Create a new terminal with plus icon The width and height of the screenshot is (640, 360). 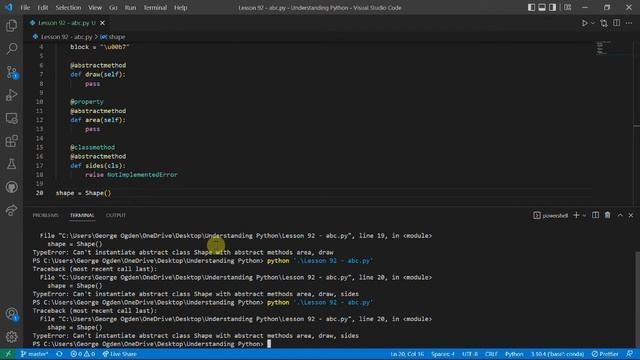pyautogui.click(x=576, y=215)
